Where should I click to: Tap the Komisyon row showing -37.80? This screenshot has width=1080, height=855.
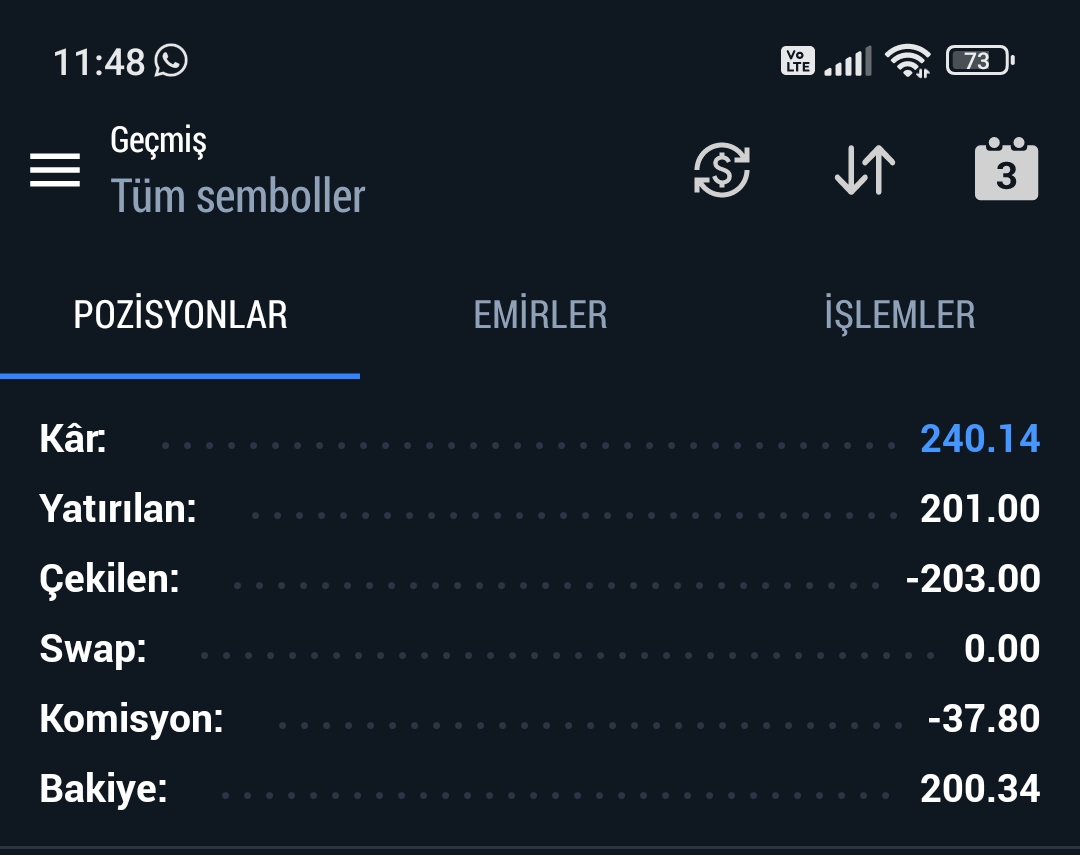(539, 719)
